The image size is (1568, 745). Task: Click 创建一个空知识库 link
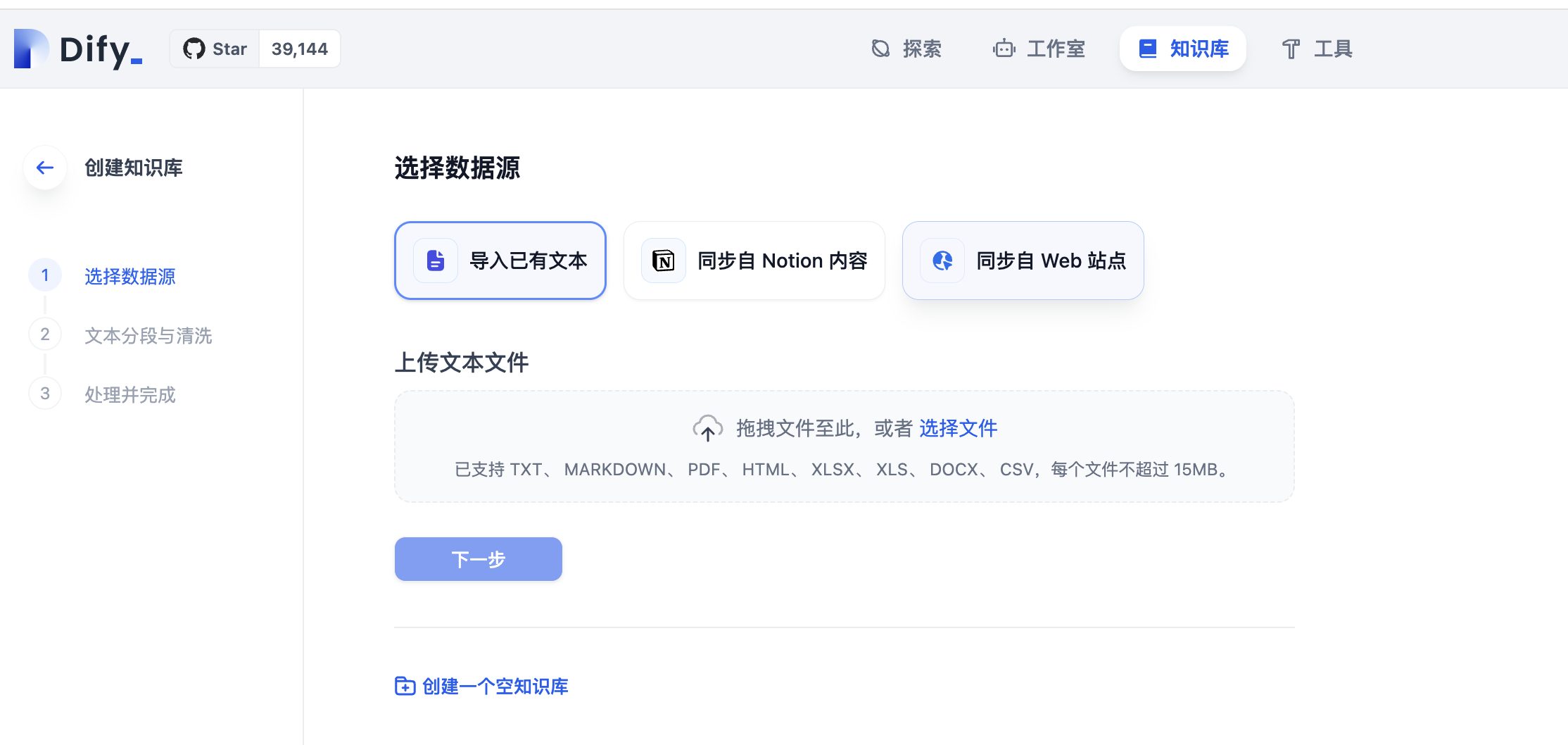495,686
